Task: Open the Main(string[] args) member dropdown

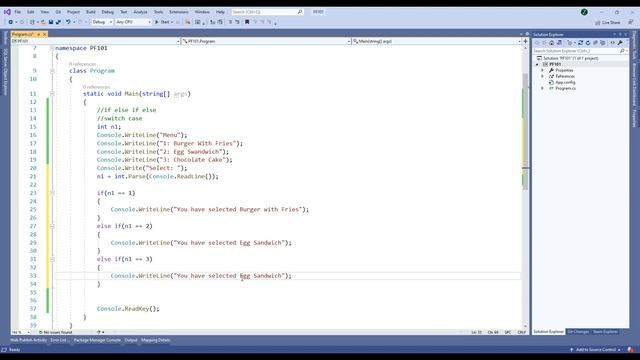Action: pos(437,41)
